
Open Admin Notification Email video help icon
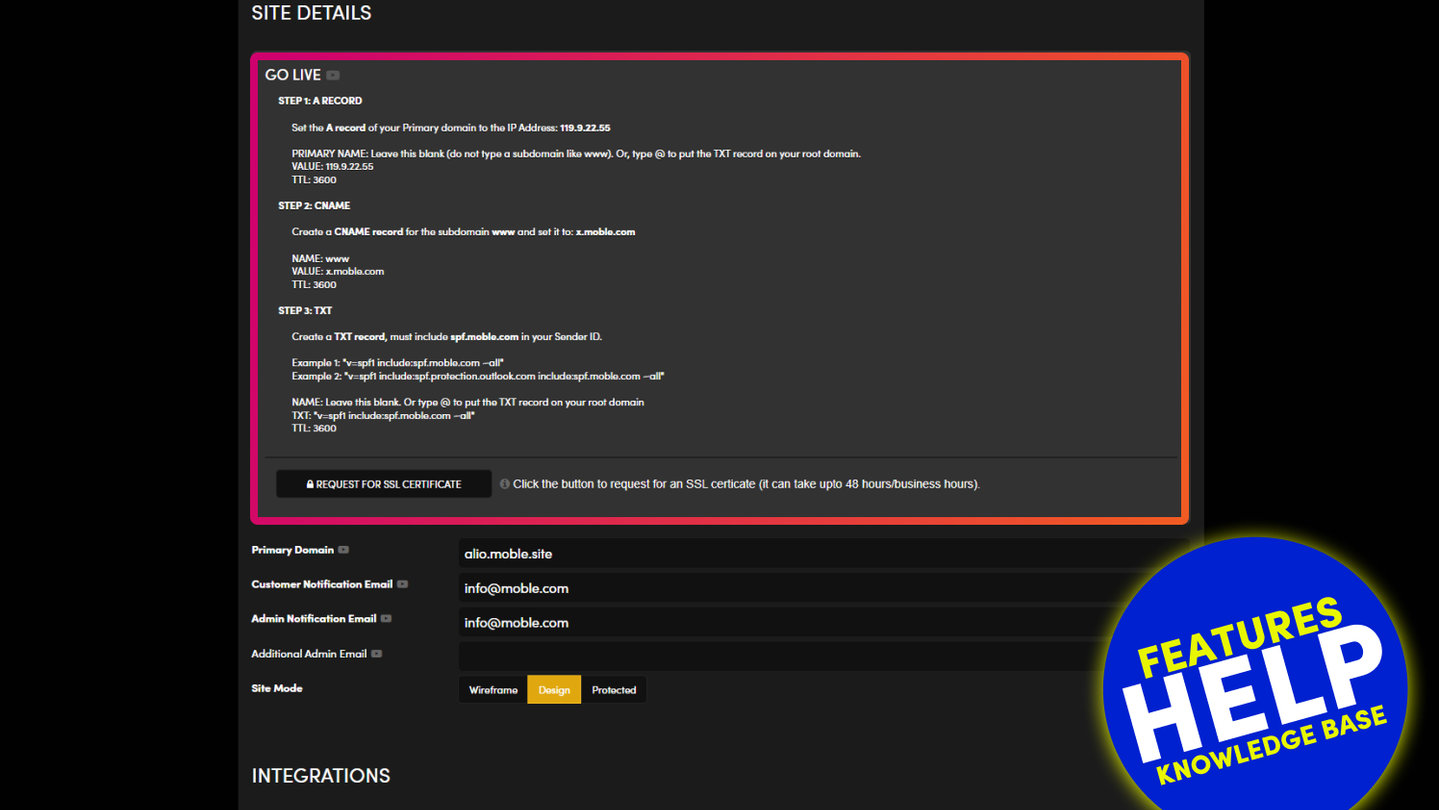tap(386, 619)
